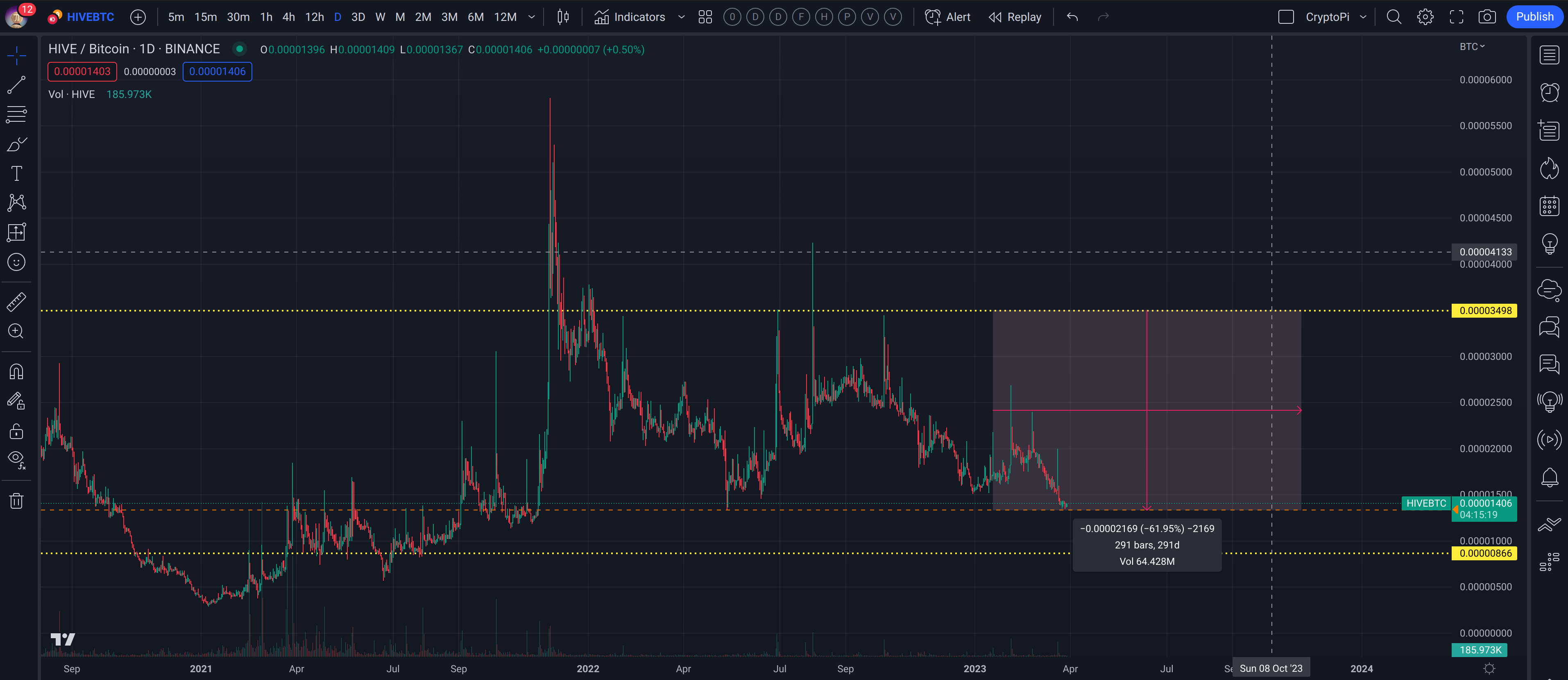Click the add symbol plus button
This screenshot has width=1568, height=680.
(x=138, y=17)
